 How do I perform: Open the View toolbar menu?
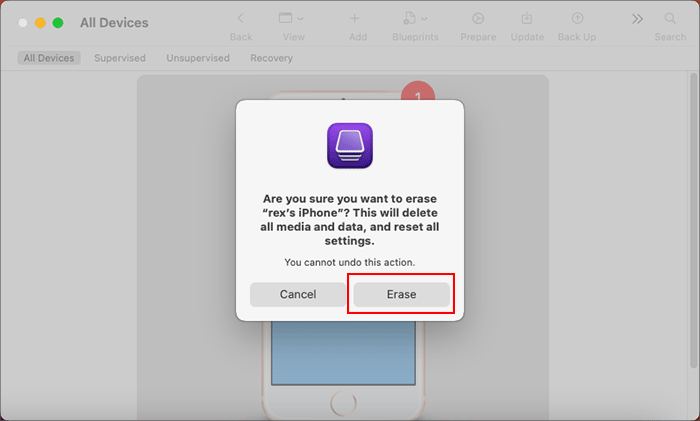[x=291, y=18]
